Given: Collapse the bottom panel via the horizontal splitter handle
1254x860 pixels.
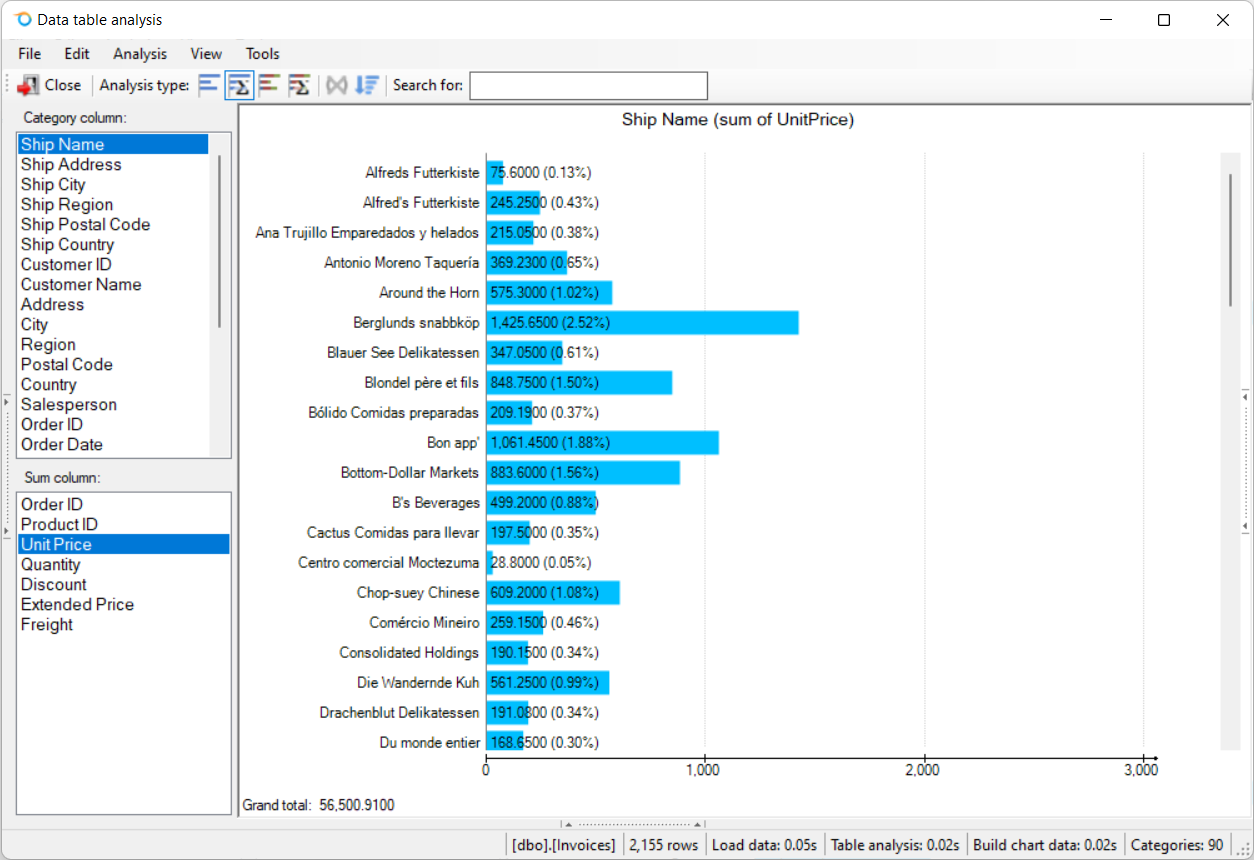Looking at the screenshot, I should (633, 825).
